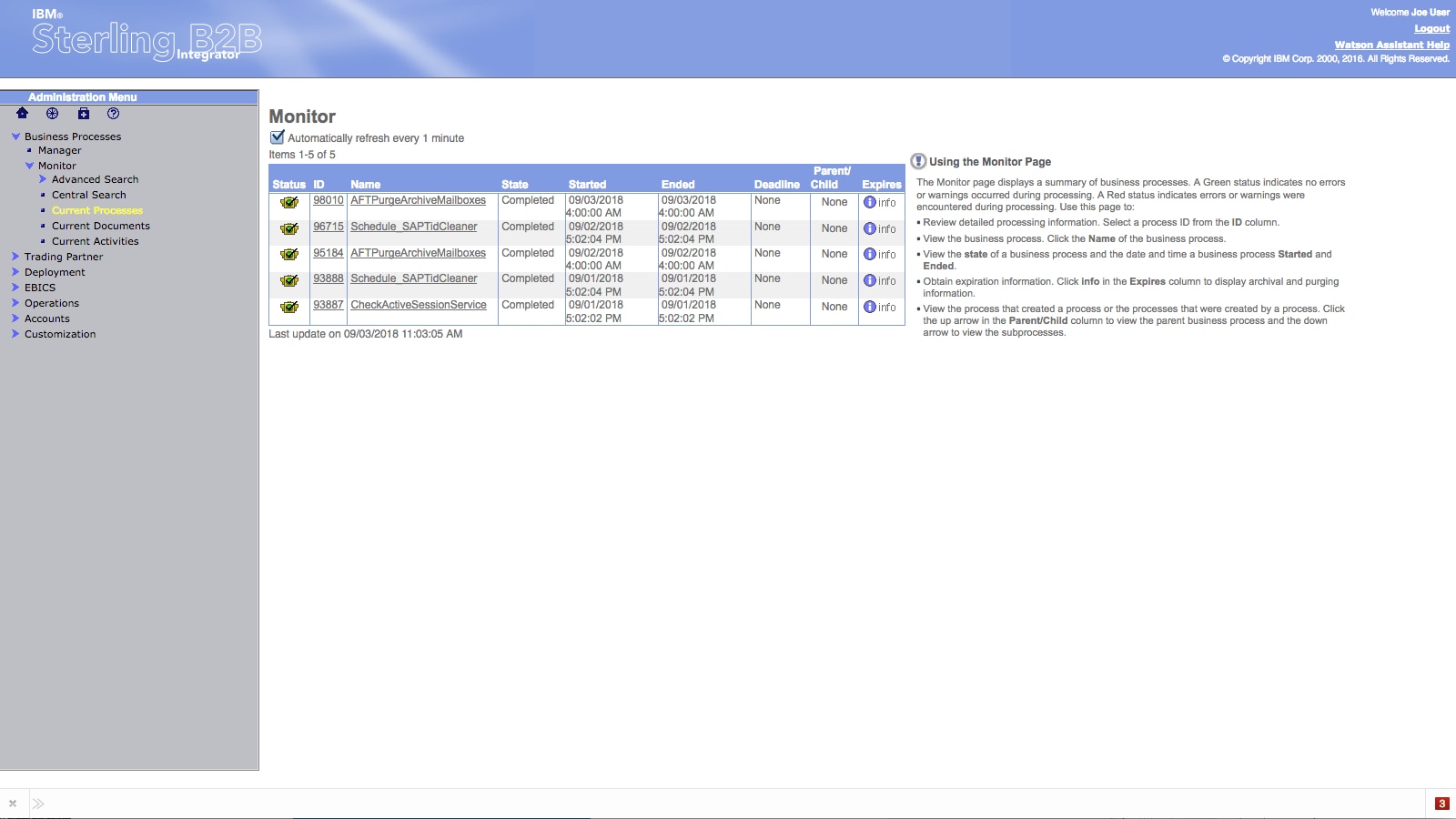Expand the Operations menu section
Screen dimensions: 1456x819
(x=15, y=303)
